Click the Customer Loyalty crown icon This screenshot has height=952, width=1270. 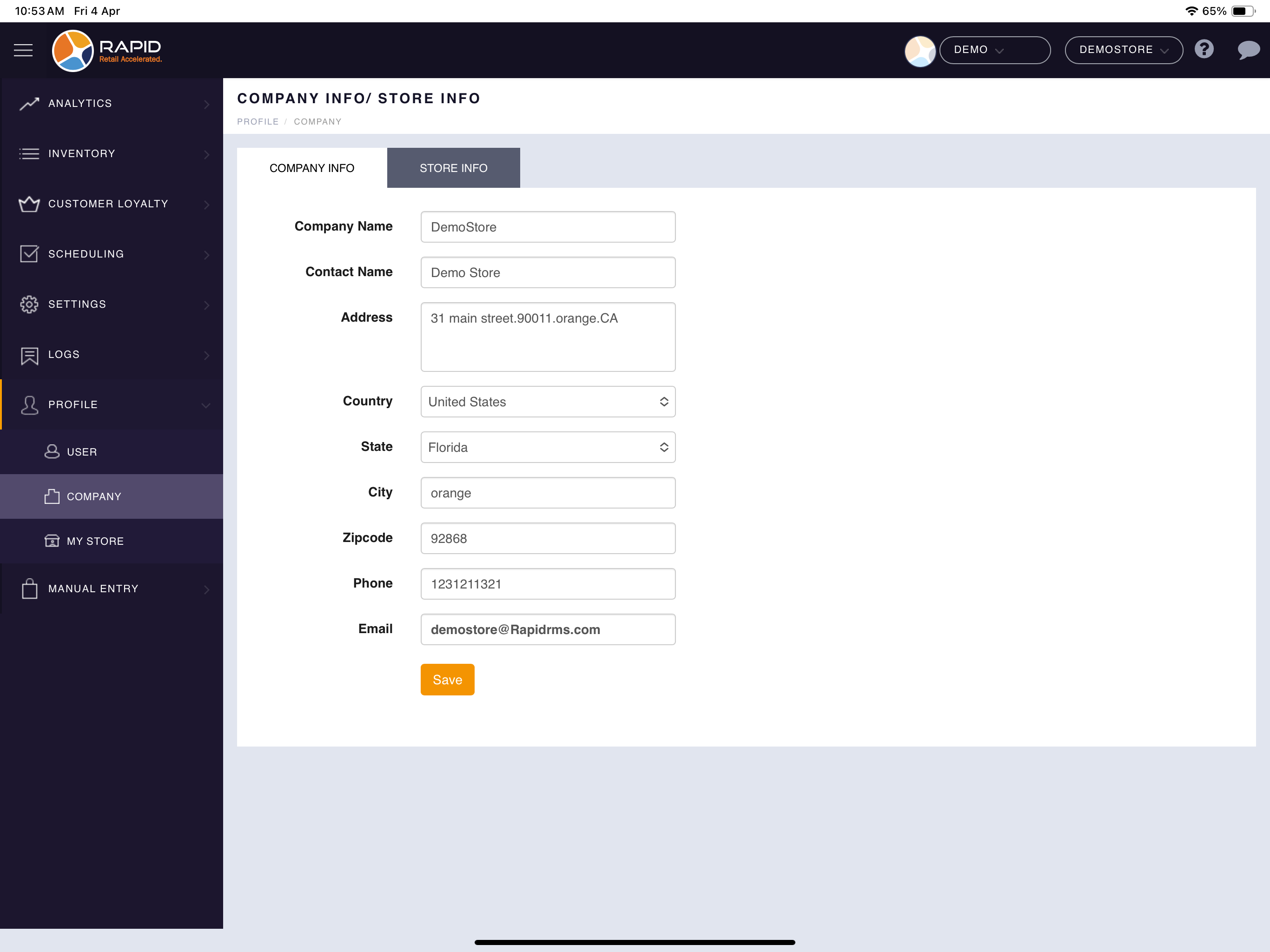coord(29,204)
